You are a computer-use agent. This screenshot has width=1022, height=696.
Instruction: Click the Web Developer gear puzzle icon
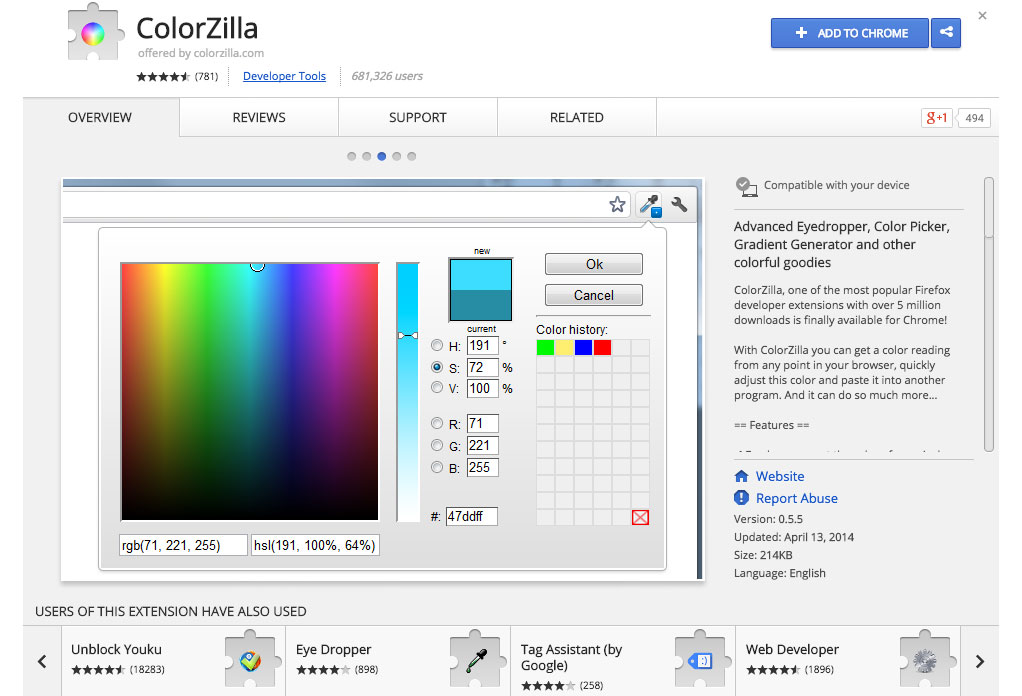pyautogui.click(x=925, y=660)
